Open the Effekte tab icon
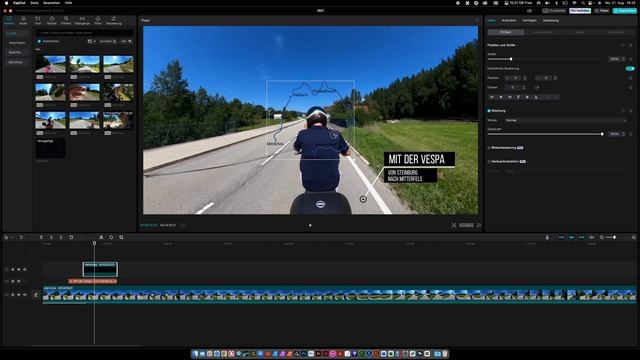 pos(66,20)
